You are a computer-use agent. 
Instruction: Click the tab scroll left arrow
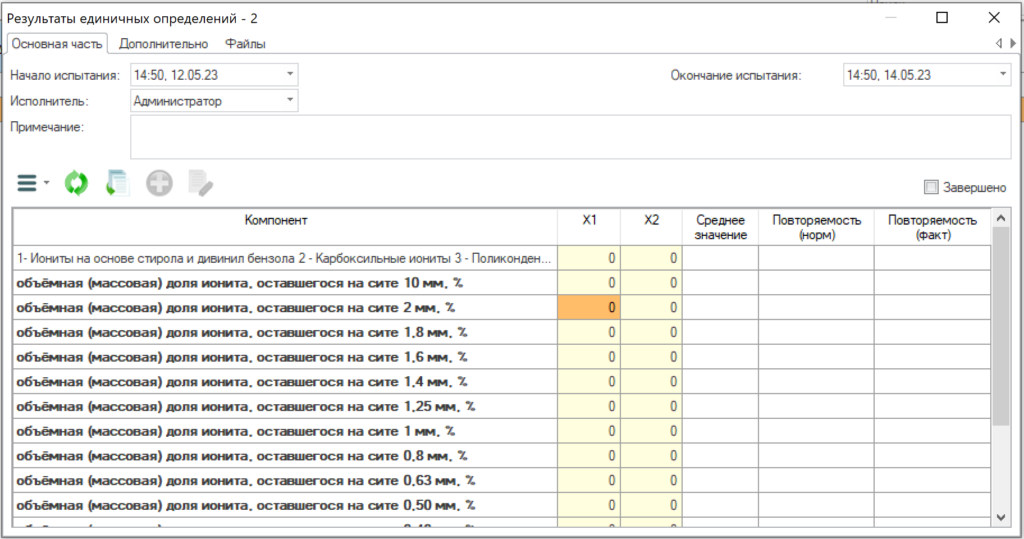(999, 43)
